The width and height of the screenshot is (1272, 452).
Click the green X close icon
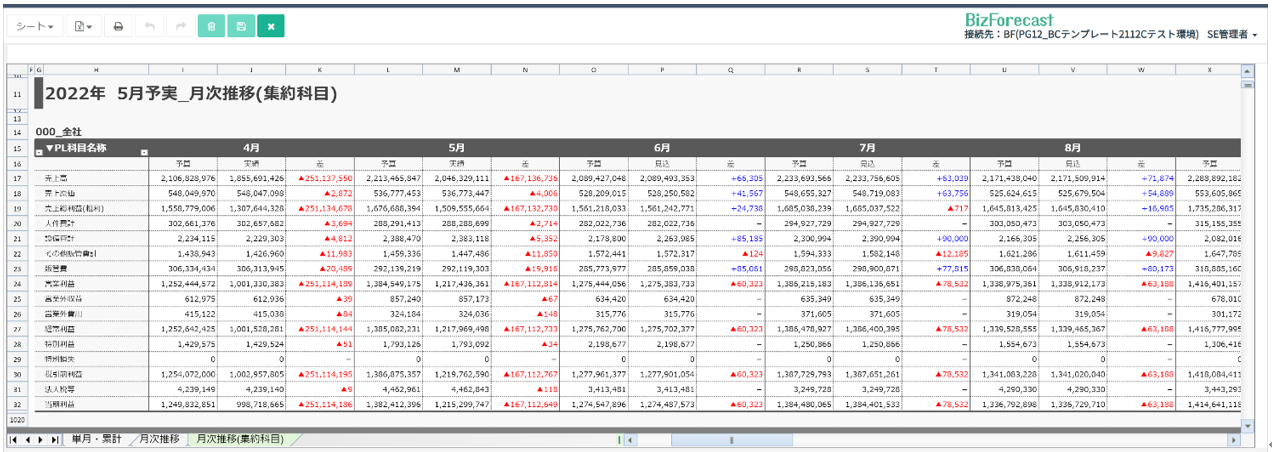[270, 27]
